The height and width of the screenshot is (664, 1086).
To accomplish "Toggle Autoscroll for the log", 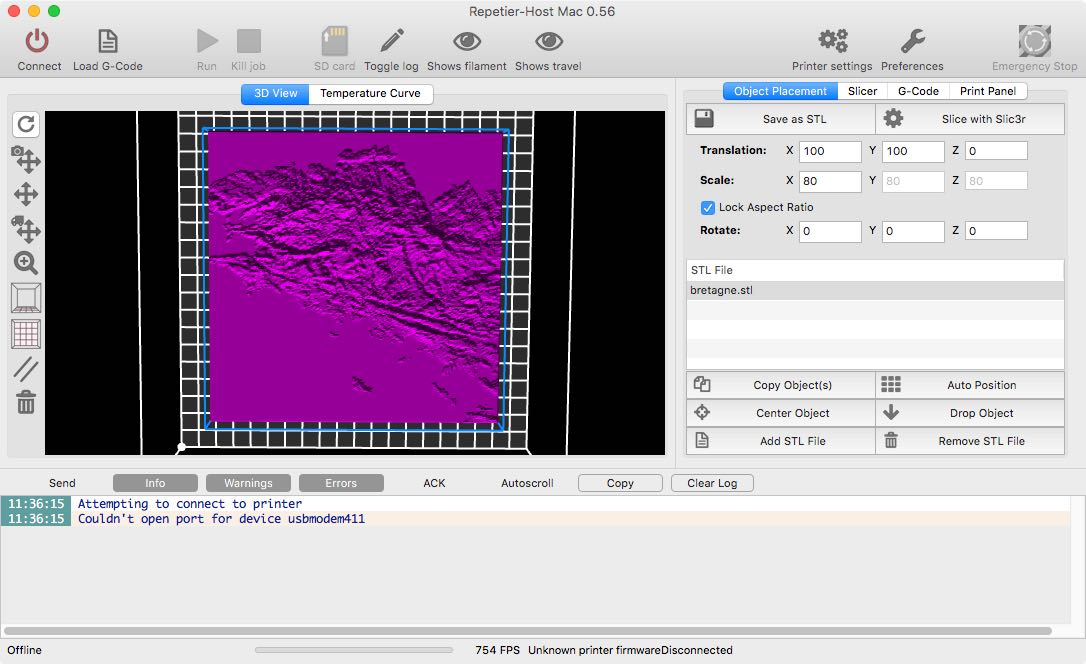I will pos(527,483).
